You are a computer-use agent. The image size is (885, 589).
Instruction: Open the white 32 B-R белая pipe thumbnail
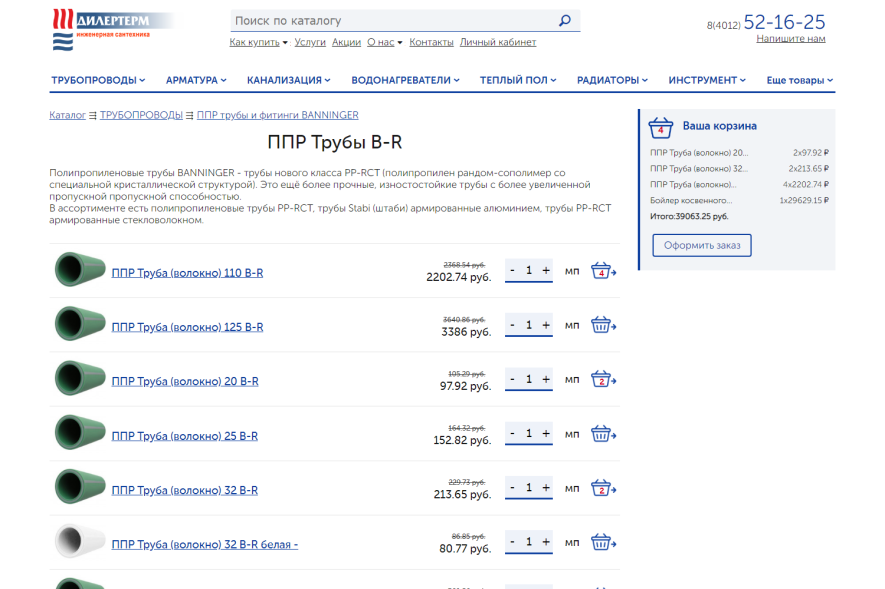80,540
